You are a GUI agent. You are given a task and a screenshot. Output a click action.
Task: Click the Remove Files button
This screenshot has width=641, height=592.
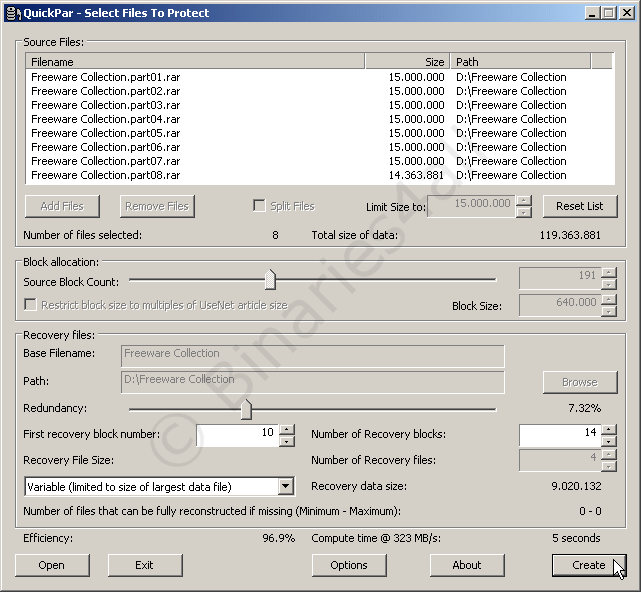[157, 206]
